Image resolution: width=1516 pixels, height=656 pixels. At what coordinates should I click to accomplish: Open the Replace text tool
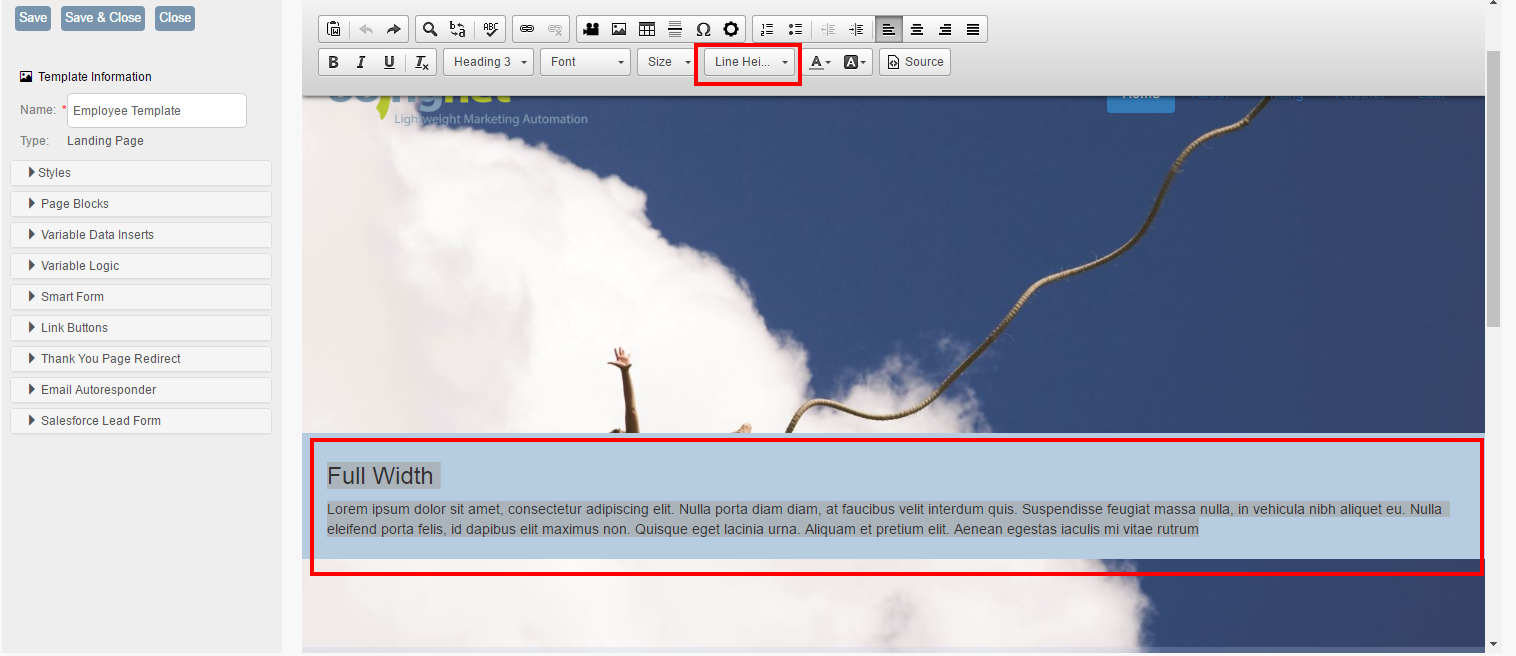tap(458, 29)
